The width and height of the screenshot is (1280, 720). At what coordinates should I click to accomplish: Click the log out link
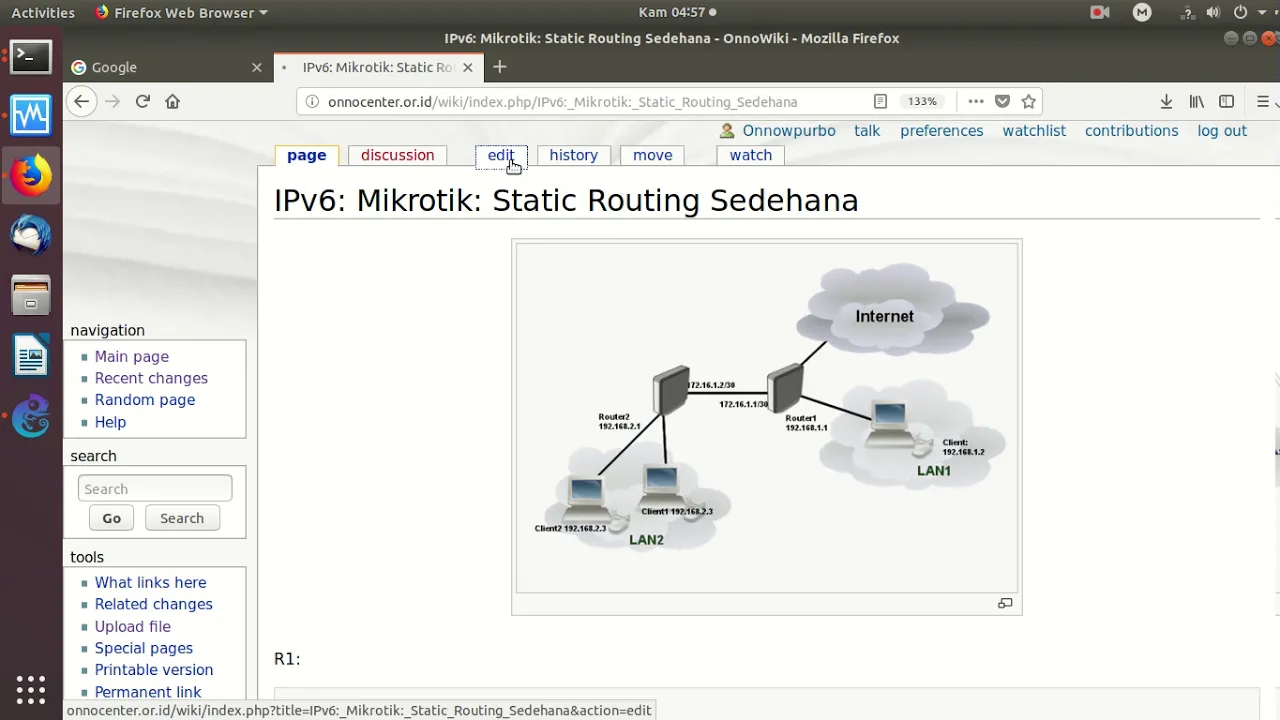click(x=1222, y=131)
